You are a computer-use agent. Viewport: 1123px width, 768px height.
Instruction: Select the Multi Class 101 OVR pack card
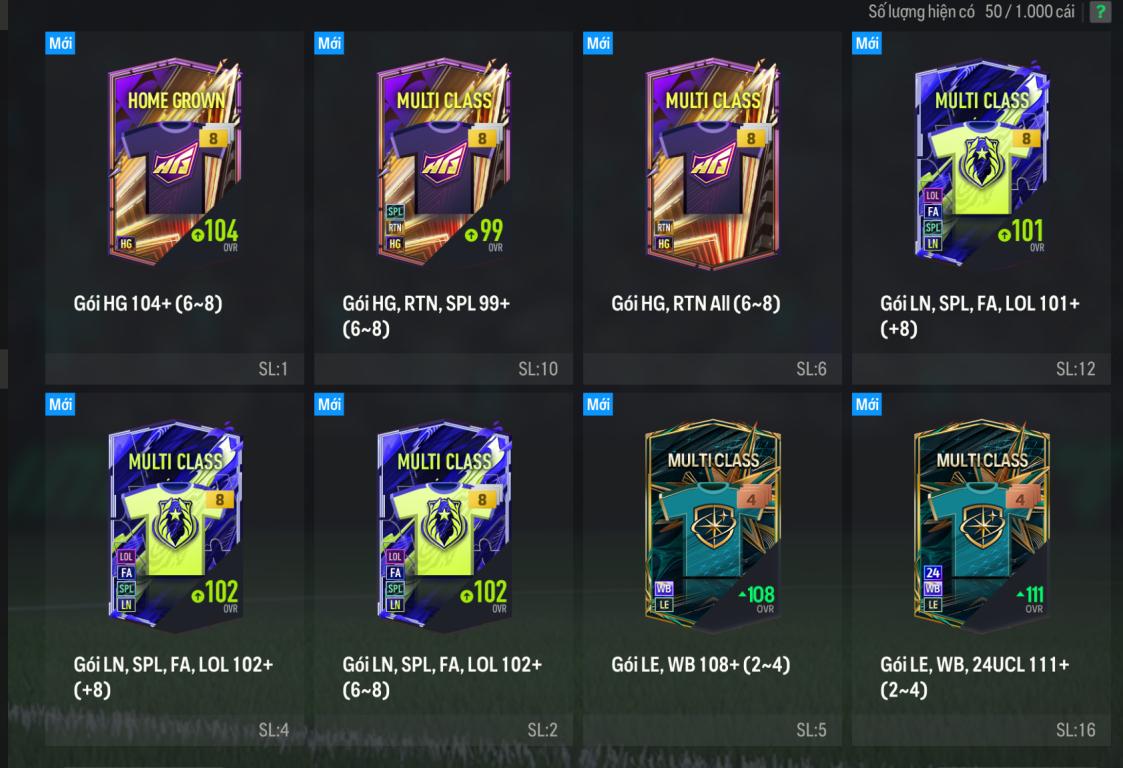(982, 163)
